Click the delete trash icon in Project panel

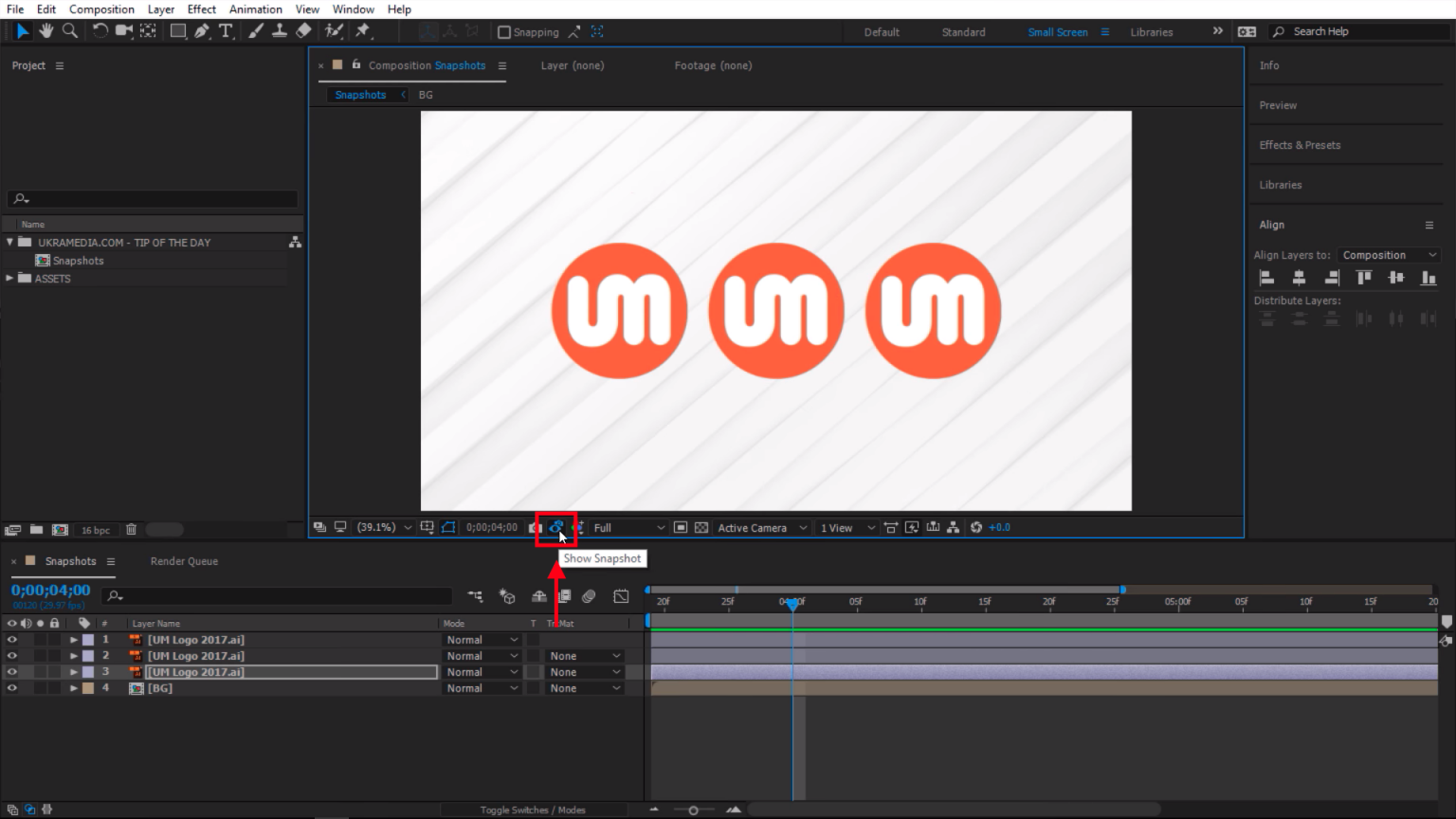click(x=132, y=530)
